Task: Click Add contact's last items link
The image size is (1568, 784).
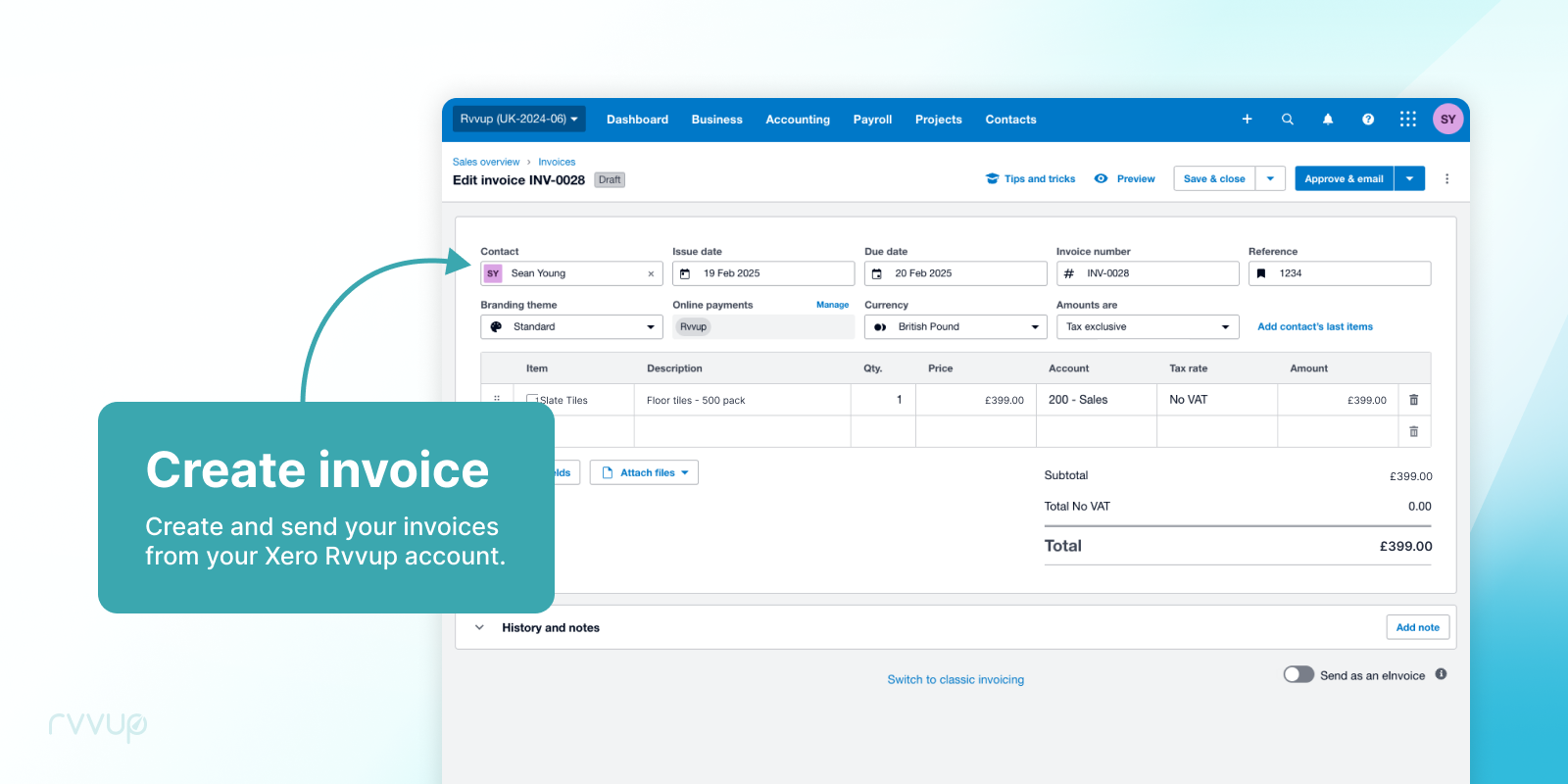Action: point(1315,326)
